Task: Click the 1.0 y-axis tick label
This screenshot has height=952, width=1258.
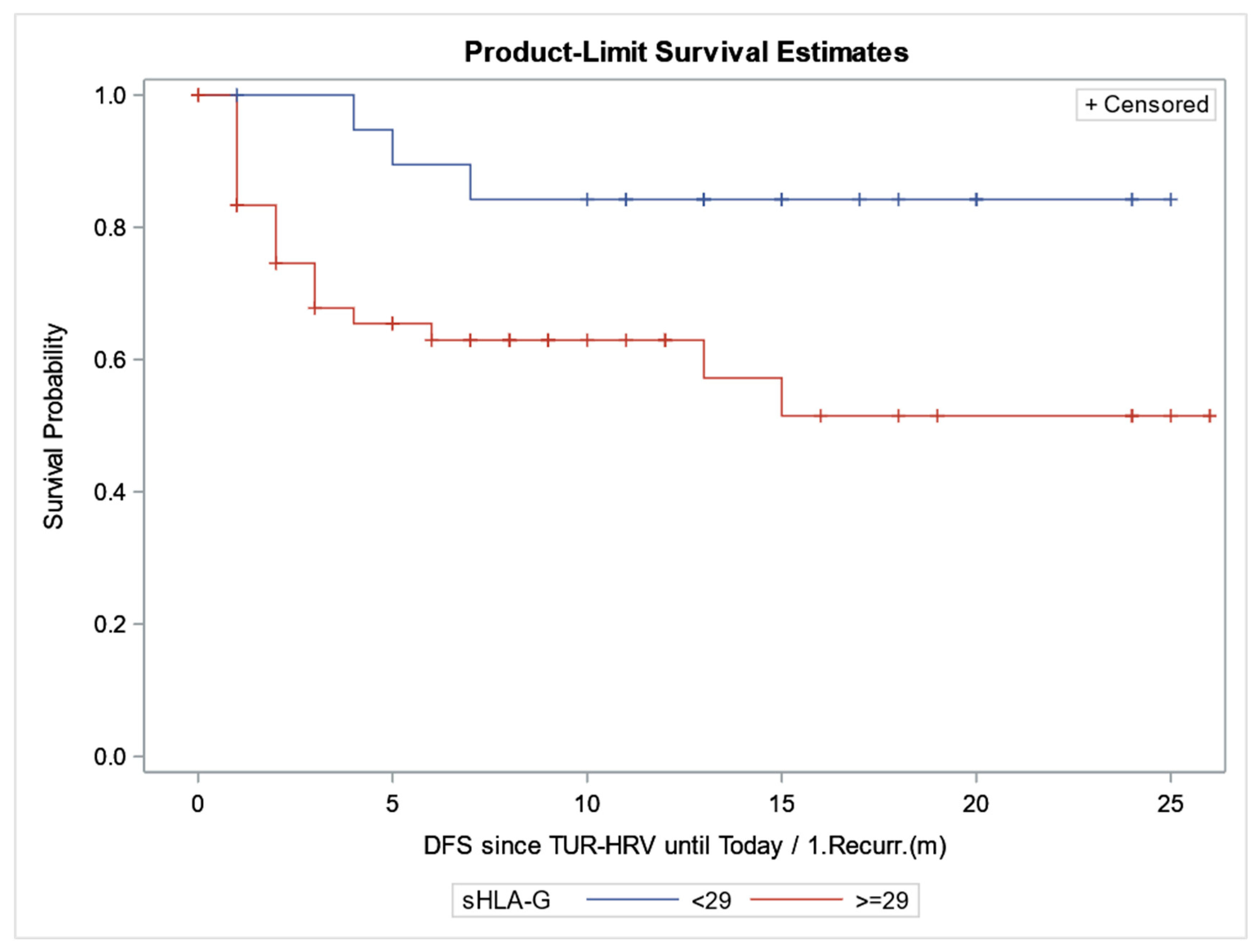Action: click(110, 95)
